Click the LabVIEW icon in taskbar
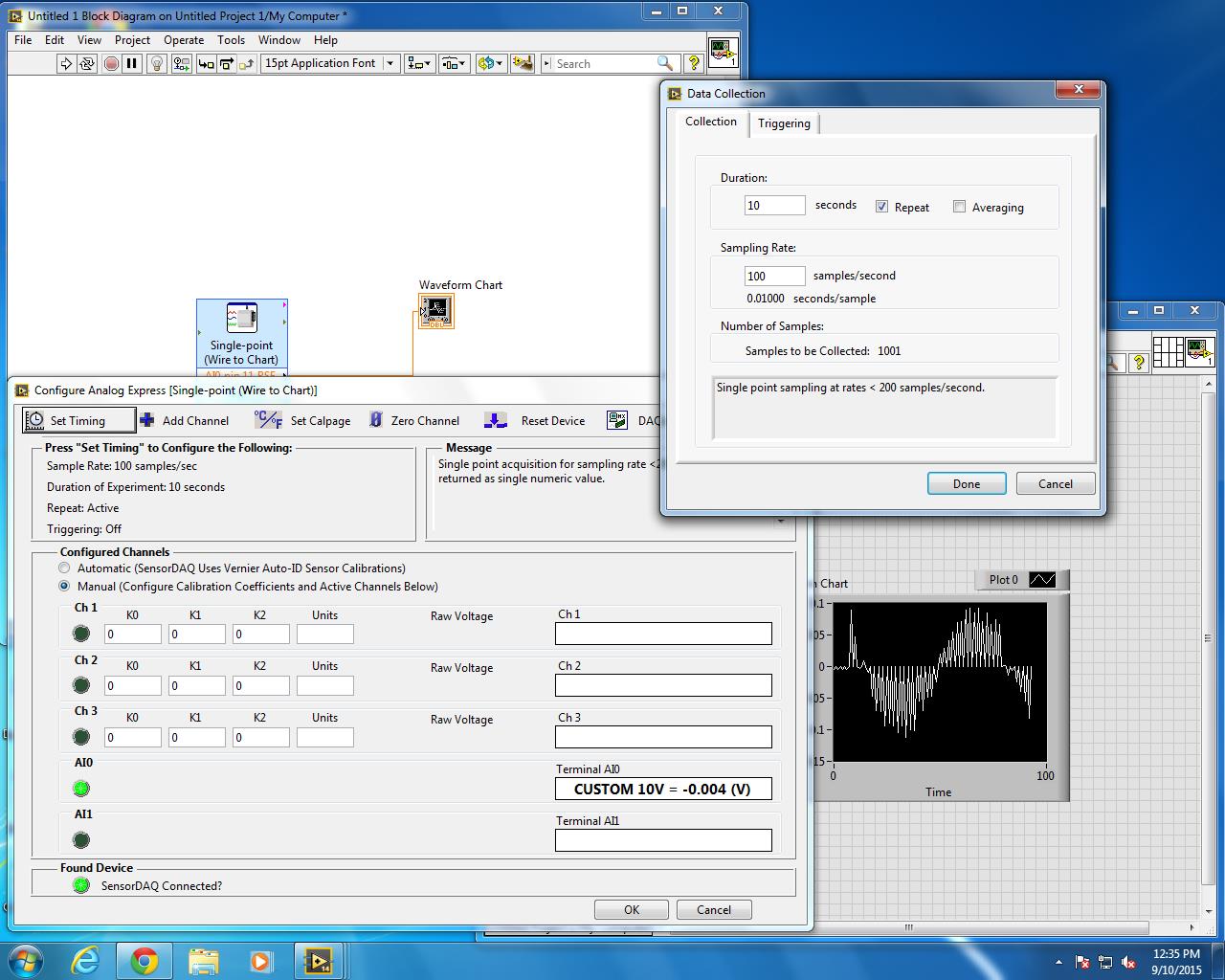The width and height of the screenshot is (1225, 980). click(x=317, y=960)
